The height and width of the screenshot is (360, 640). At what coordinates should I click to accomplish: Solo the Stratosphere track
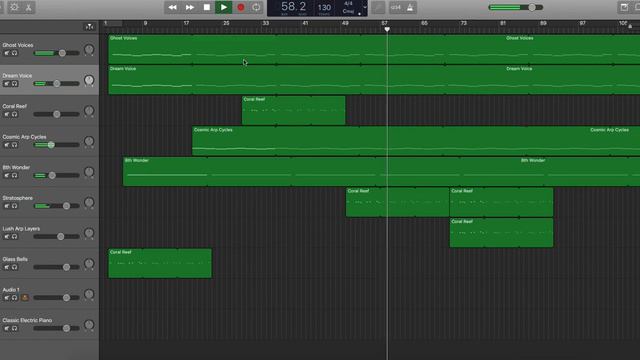point(14,206)
